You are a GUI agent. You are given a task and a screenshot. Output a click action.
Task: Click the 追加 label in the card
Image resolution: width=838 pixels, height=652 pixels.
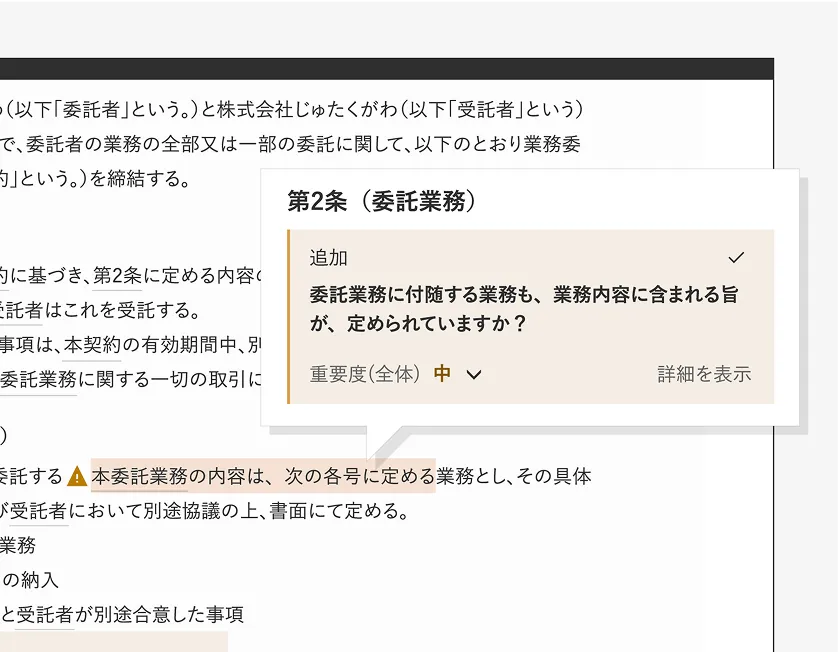pyautogui.click(x=328, y=258)
